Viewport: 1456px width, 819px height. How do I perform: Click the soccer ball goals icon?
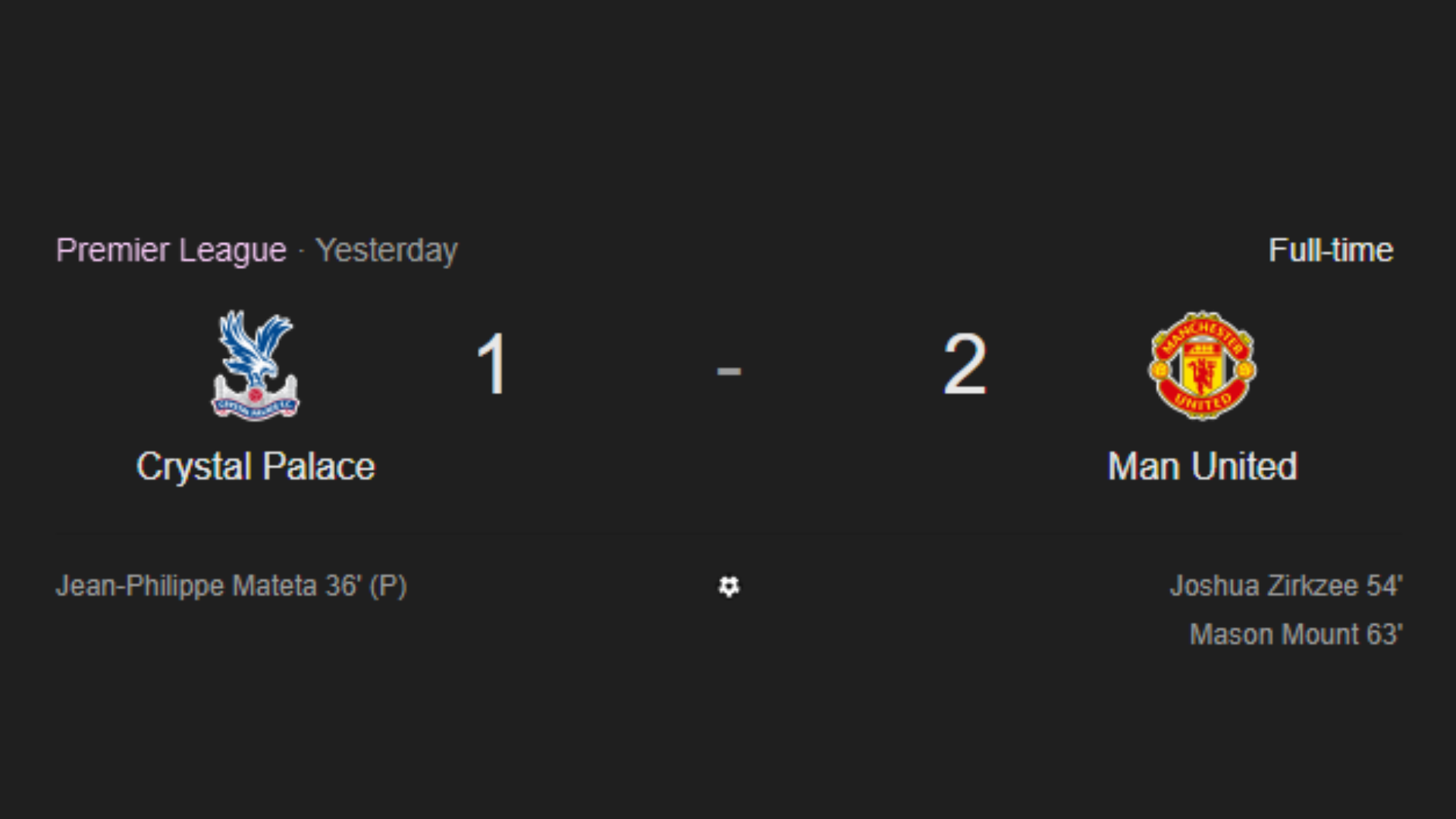point(729,586)
